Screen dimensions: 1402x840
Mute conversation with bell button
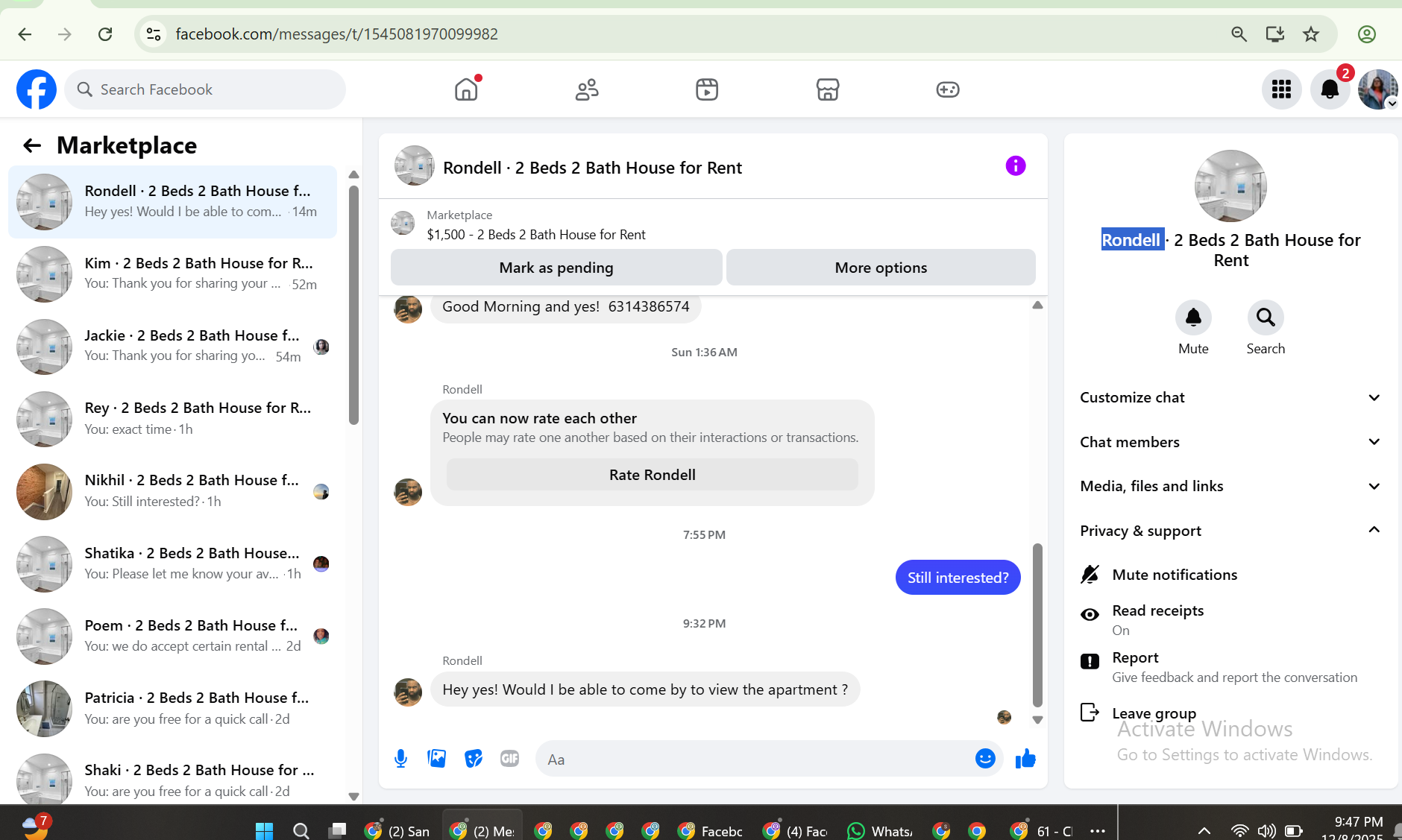[1193, 318]
